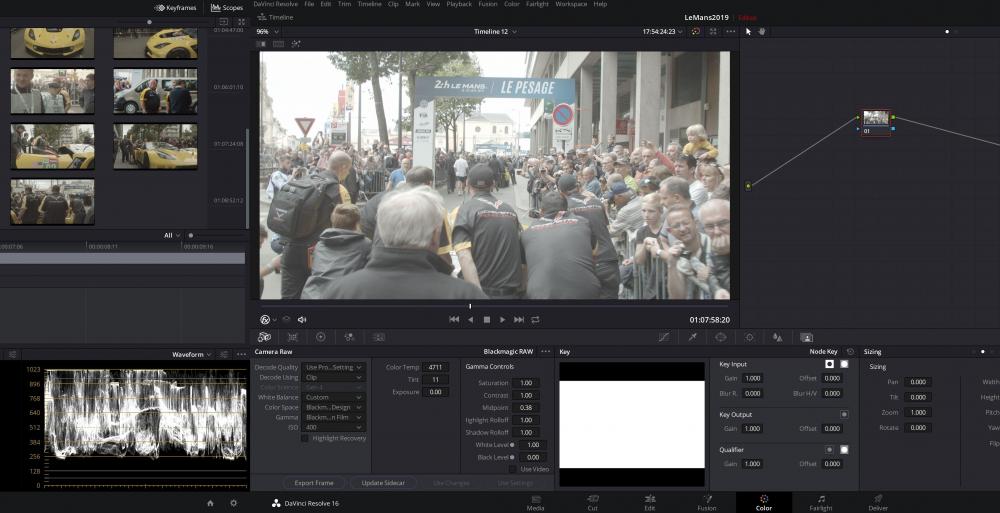Open the RGB Mixer palette icon

click(349, 337)
